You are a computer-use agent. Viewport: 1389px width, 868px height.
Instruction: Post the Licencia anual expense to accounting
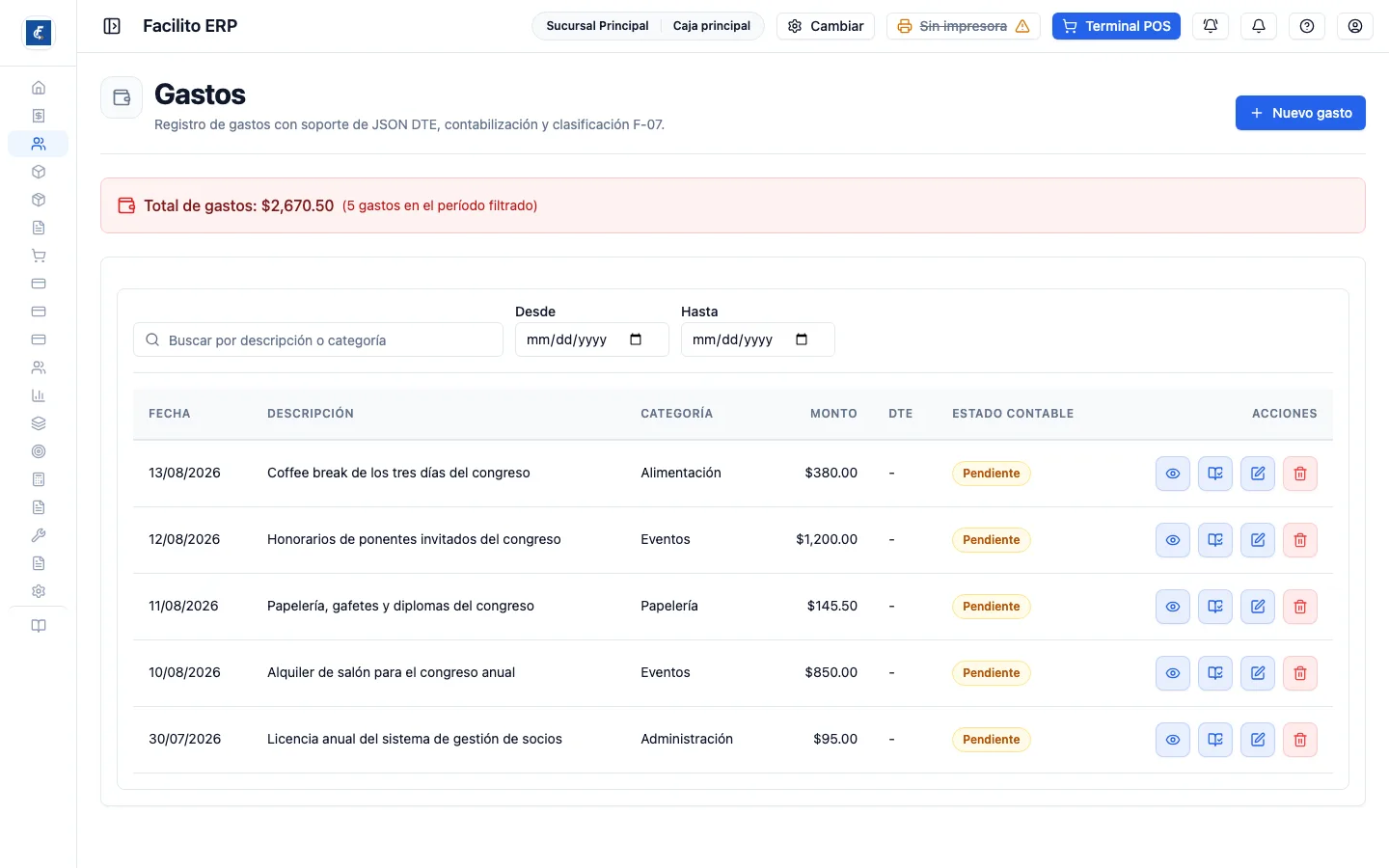[x=1215, y=740]
